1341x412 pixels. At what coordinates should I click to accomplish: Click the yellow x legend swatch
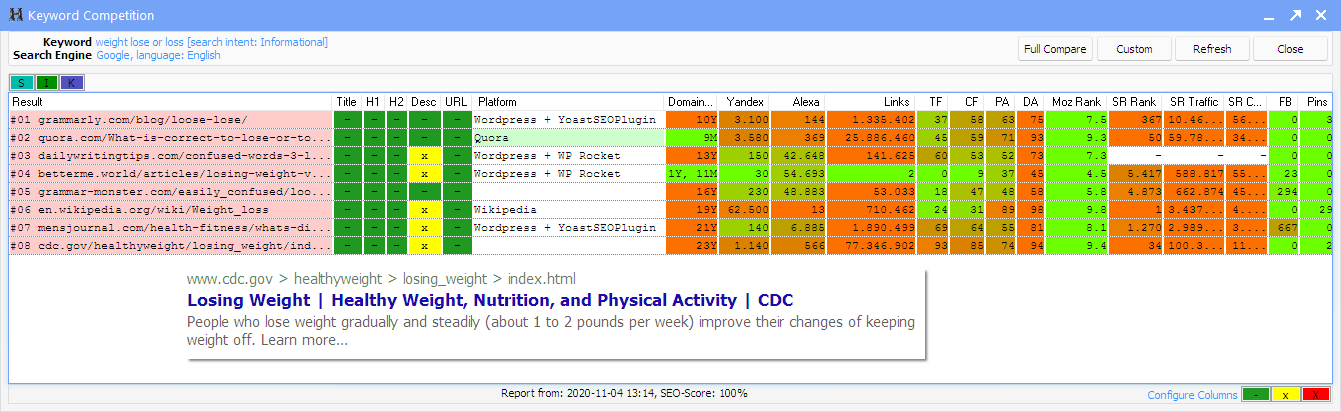(x=1285, y=395)
